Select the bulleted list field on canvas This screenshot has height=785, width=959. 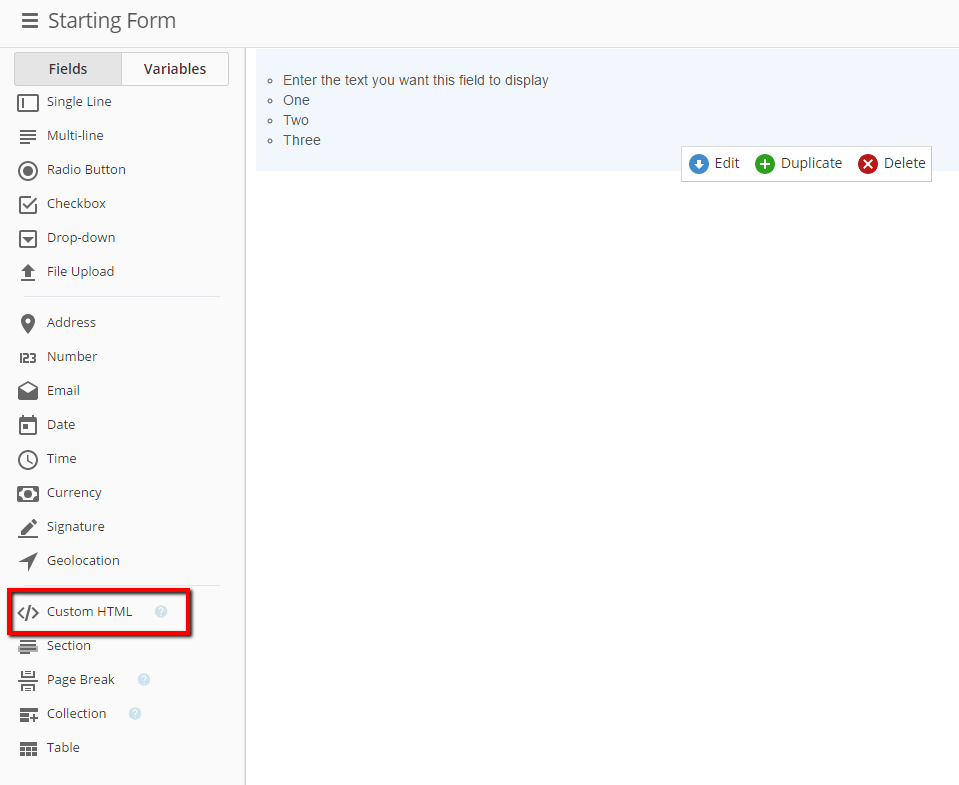pyautogui.click(x=607, y=110)
